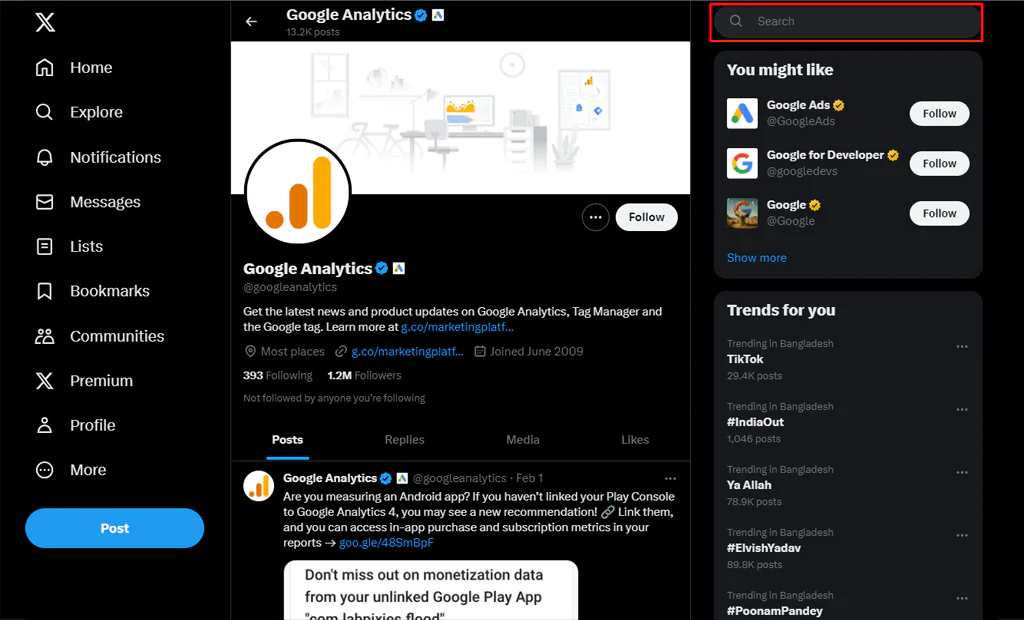Open options for the #PoonamPandey trend

tap(962, 598)
